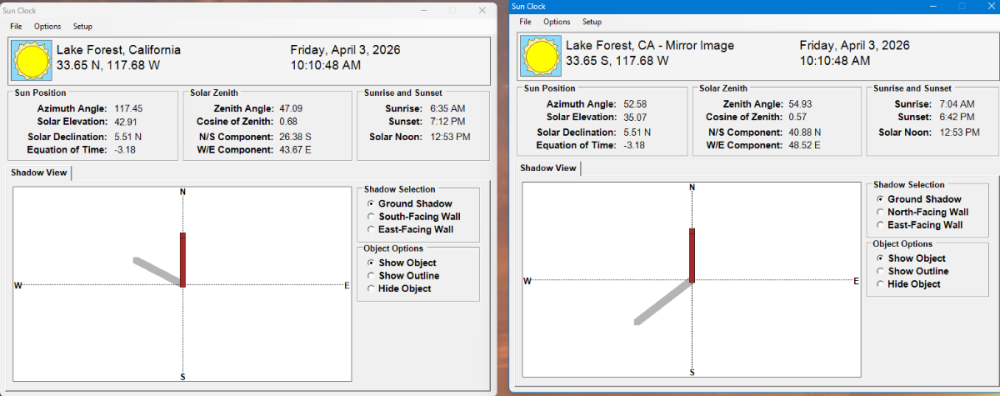Image resolution: width=1000 pixels, height=396 pixels.
Task: Click gray shadow in right shadow view
Action: tap(663, 302)
